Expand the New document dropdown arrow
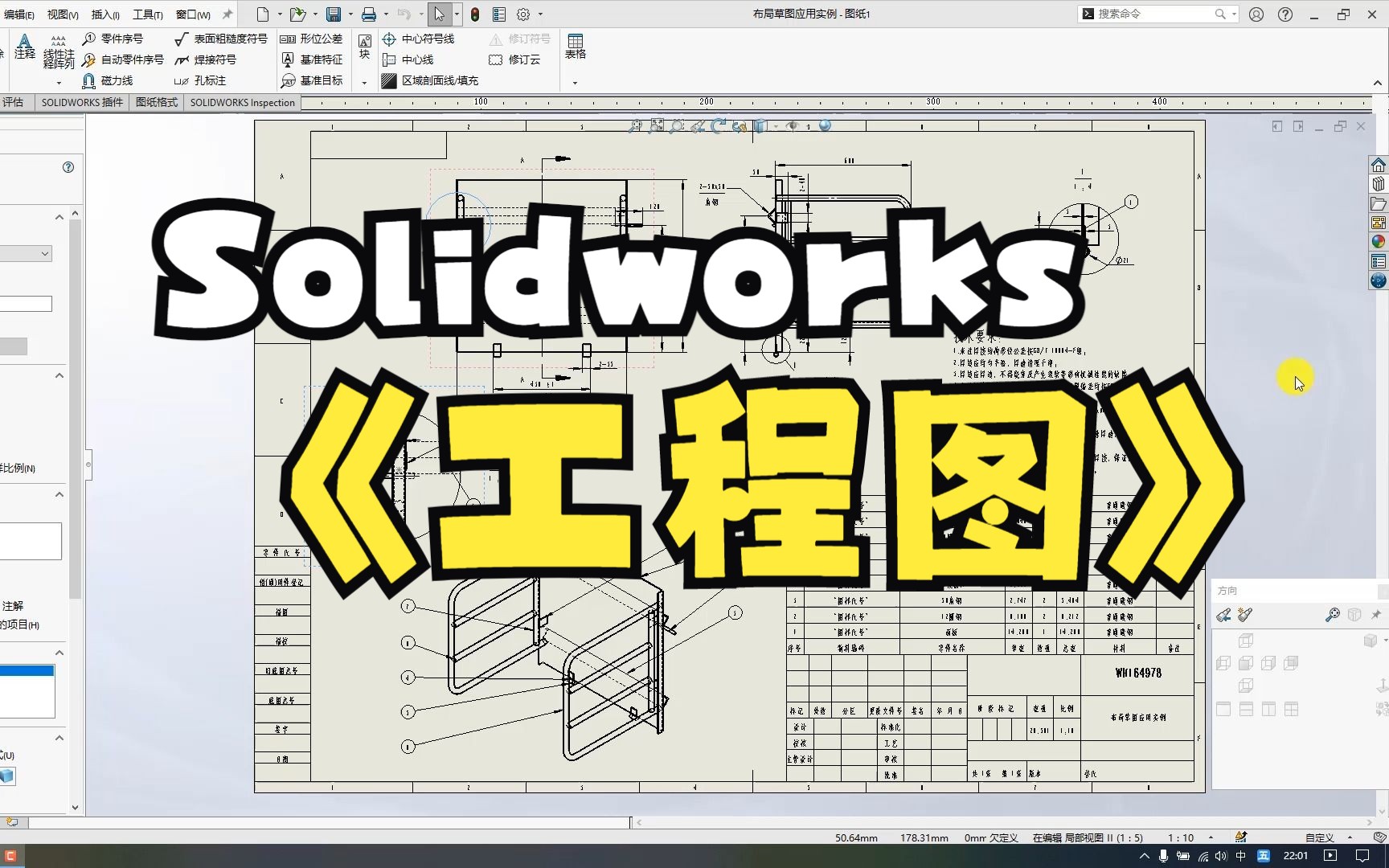The height and width of the screenshot is (868, 1389). (x=280, y=14)
